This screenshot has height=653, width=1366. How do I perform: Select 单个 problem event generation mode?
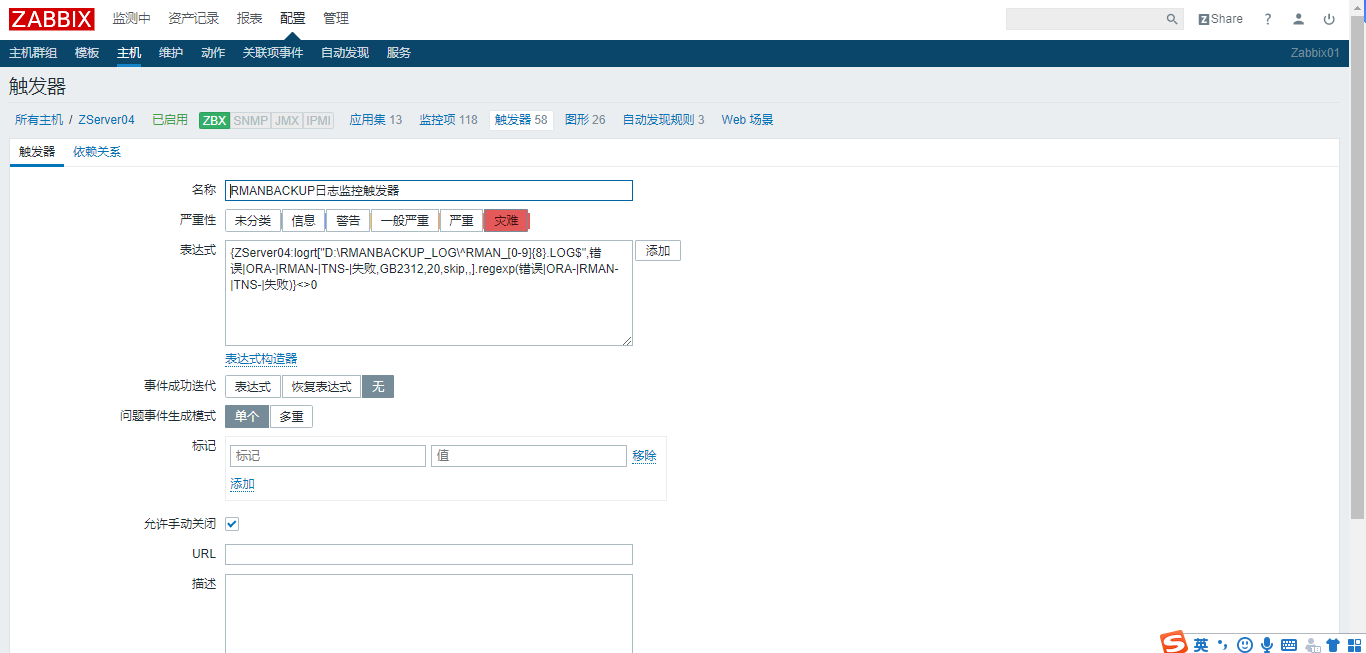coord(247,417)
